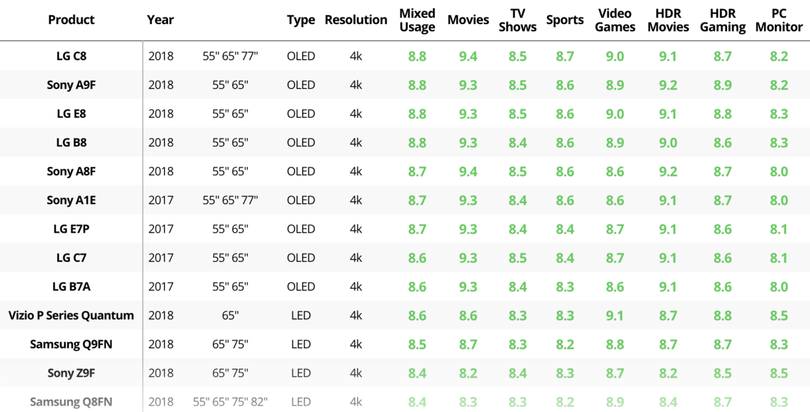Viewport: 810px width, 412px height.
Task: Open the Vizio P Series Quantum link
Action: coord(71,316)
